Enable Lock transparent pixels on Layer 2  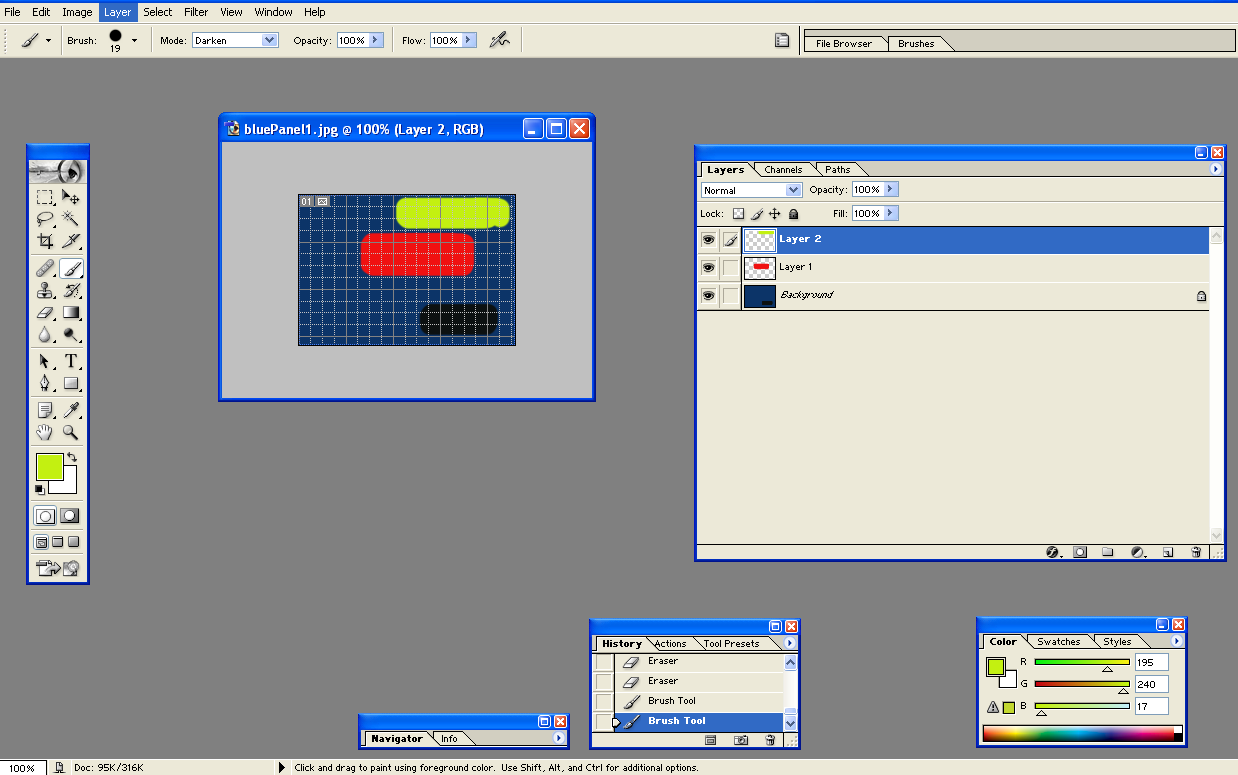click(x=737, y=213)
